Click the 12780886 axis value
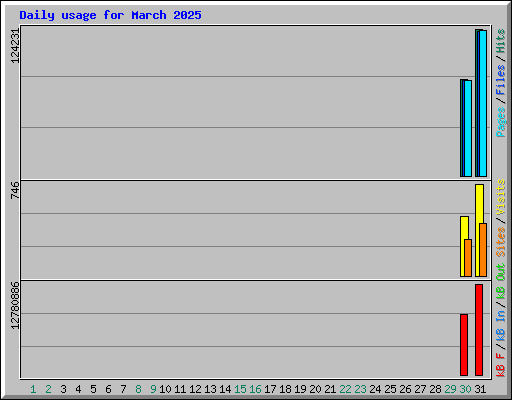Viewport: 512px width, 400px height. tap(15, 305)
